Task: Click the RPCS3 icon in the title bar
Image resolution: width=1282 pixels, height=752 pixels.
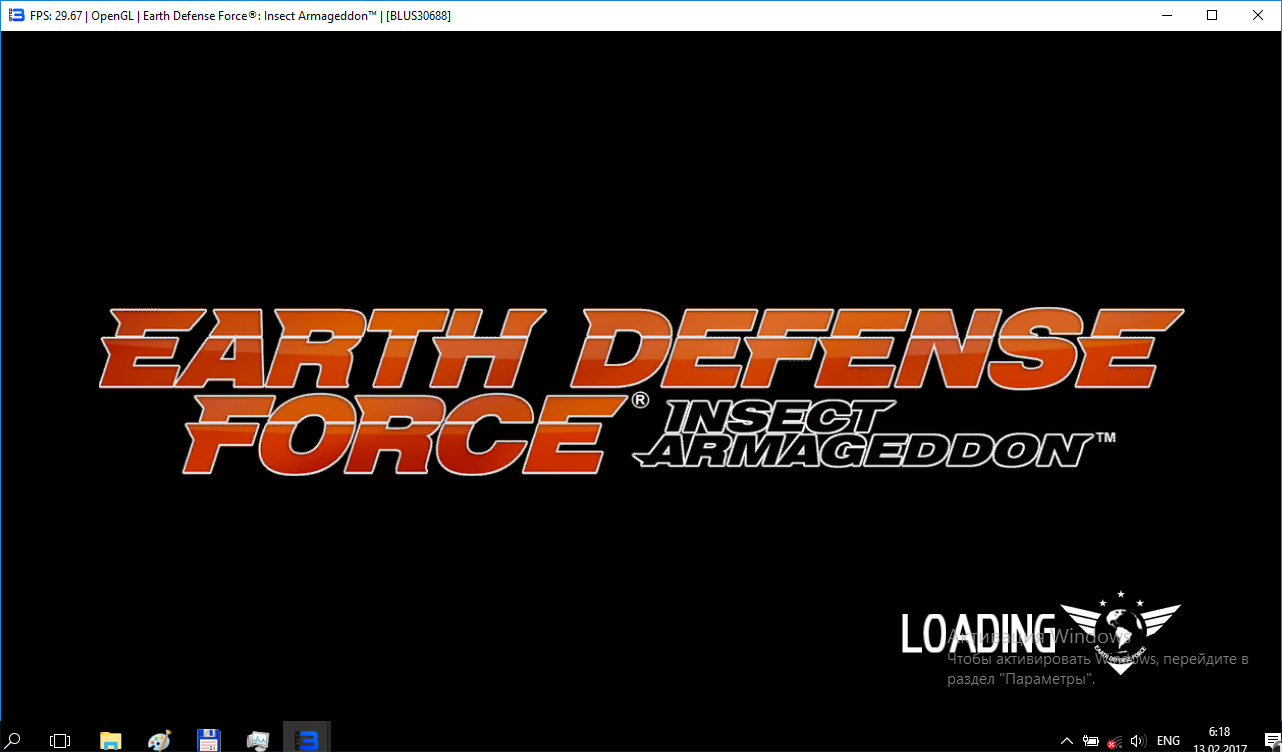Action: (x=17, y=16)
